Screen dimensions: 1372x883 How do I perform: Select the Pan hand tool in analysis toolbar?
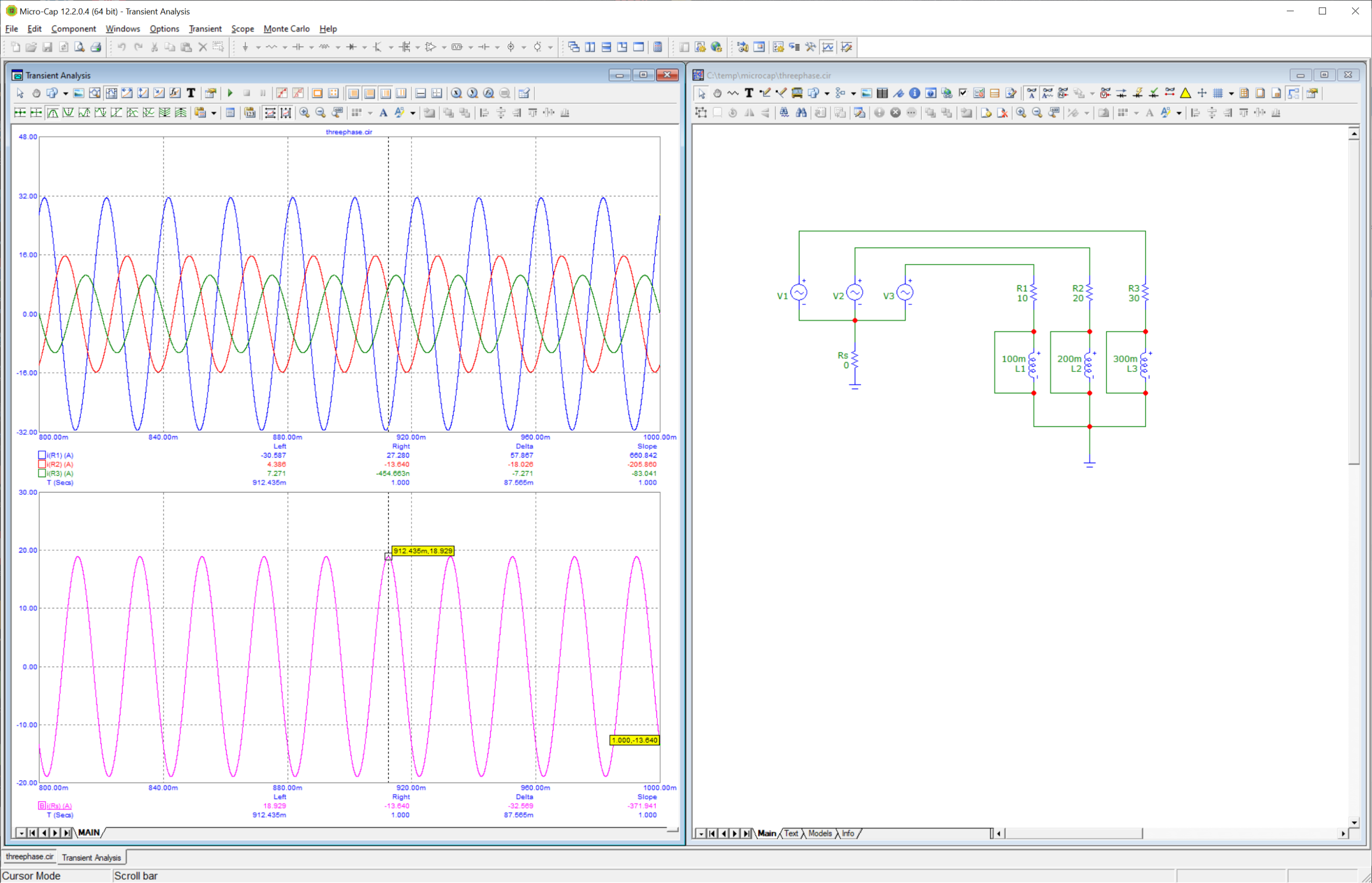[x=36, y=93]
